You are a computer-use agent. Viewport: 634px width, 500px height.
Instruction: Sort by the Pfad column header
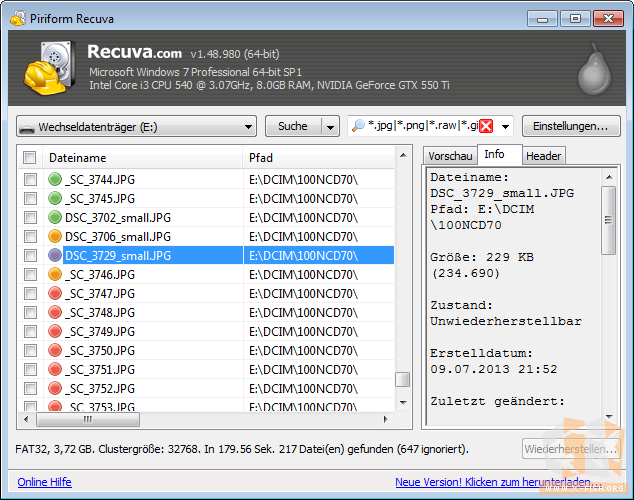click(318, 158)
